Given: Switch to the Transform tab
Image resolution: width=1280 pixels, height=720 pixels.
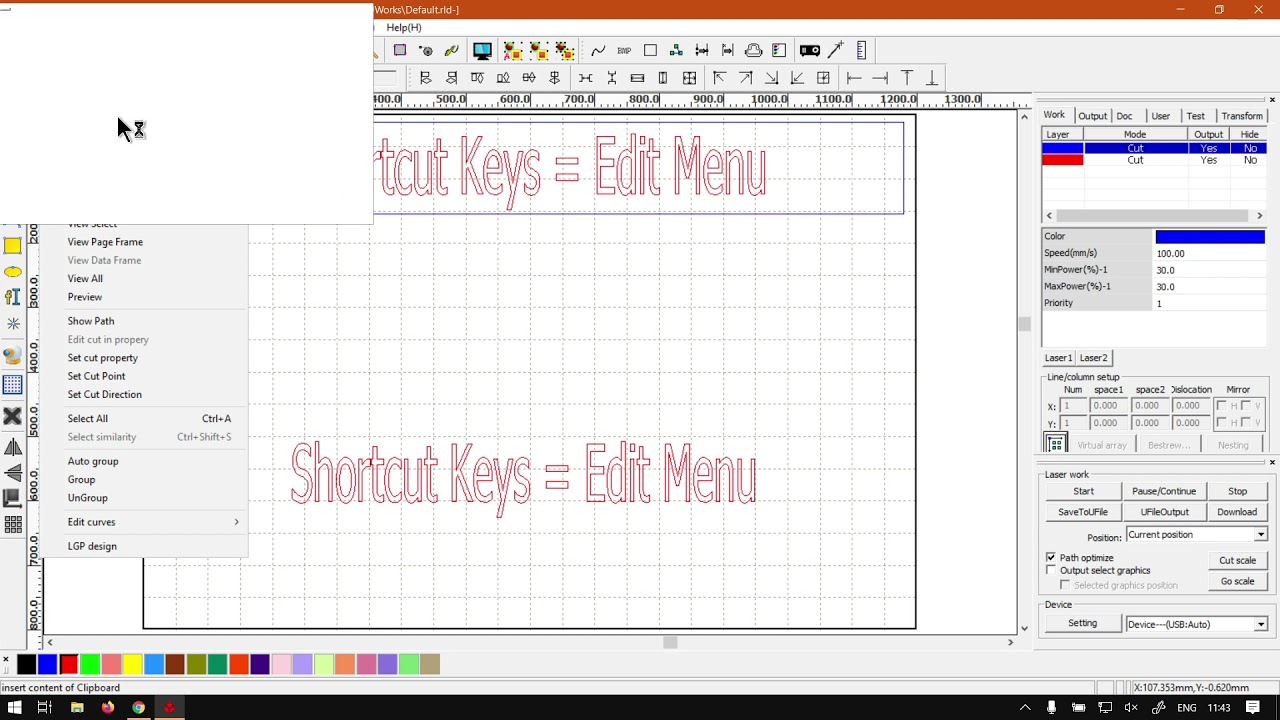Looking at the screenshot, I should click(x=1242, y=116).
